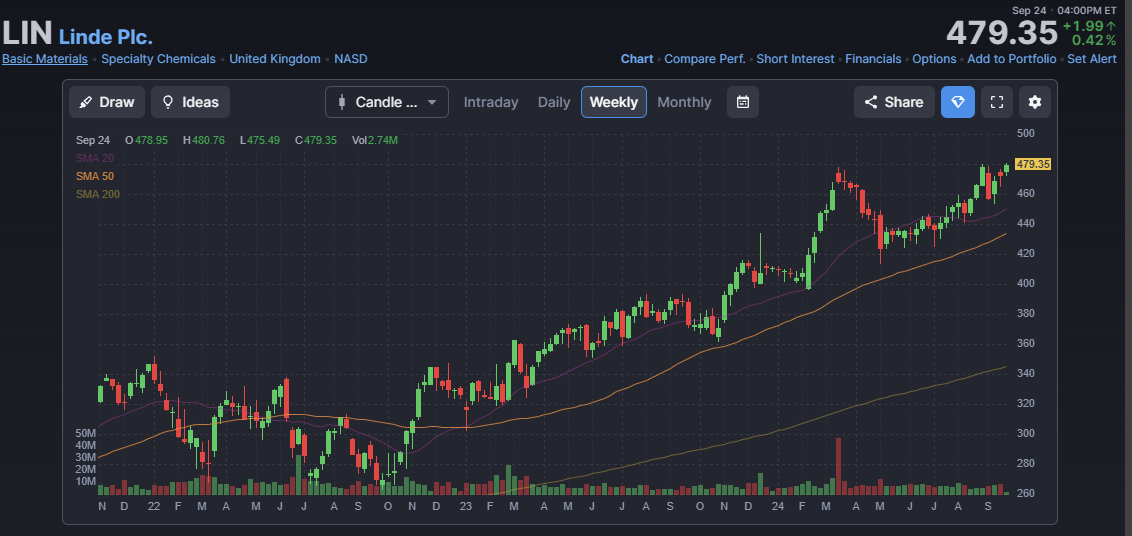Switch to Intraday timeframe

491,102
